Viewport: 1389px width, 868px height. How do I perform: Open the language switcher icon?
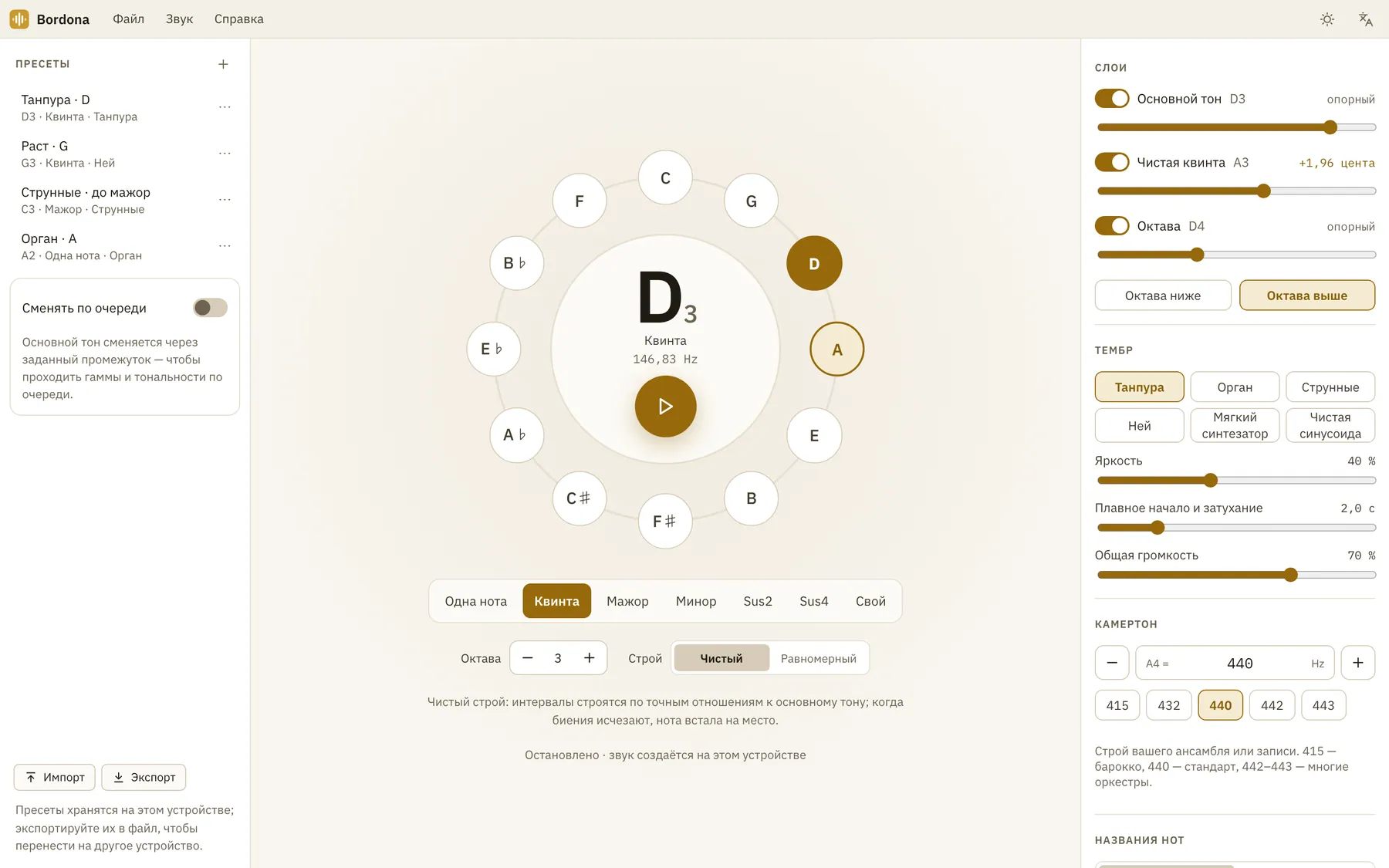tap(1365, 19)
